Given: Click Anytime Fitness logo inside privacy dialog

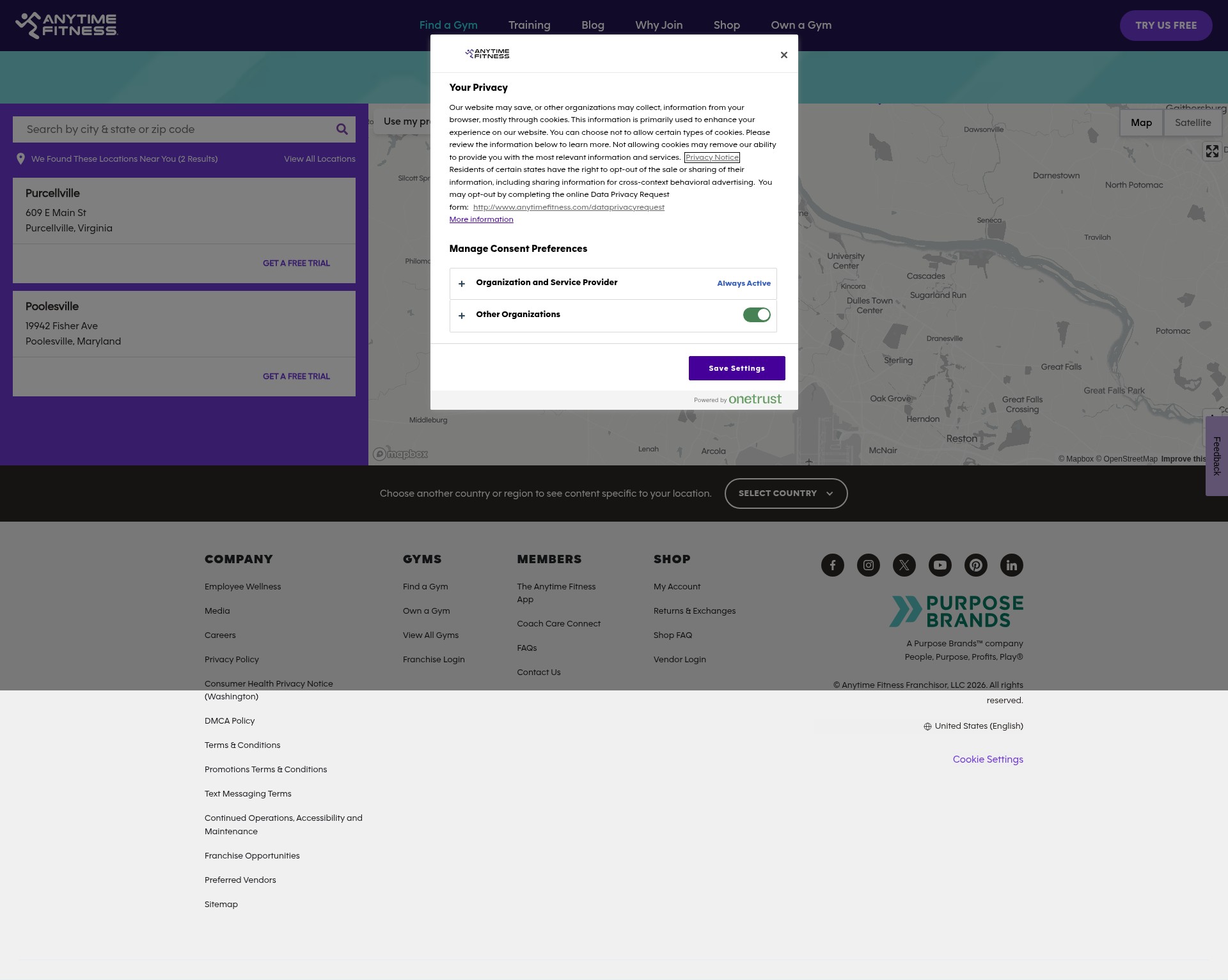Looking at the screenshot, I should 487,54.
